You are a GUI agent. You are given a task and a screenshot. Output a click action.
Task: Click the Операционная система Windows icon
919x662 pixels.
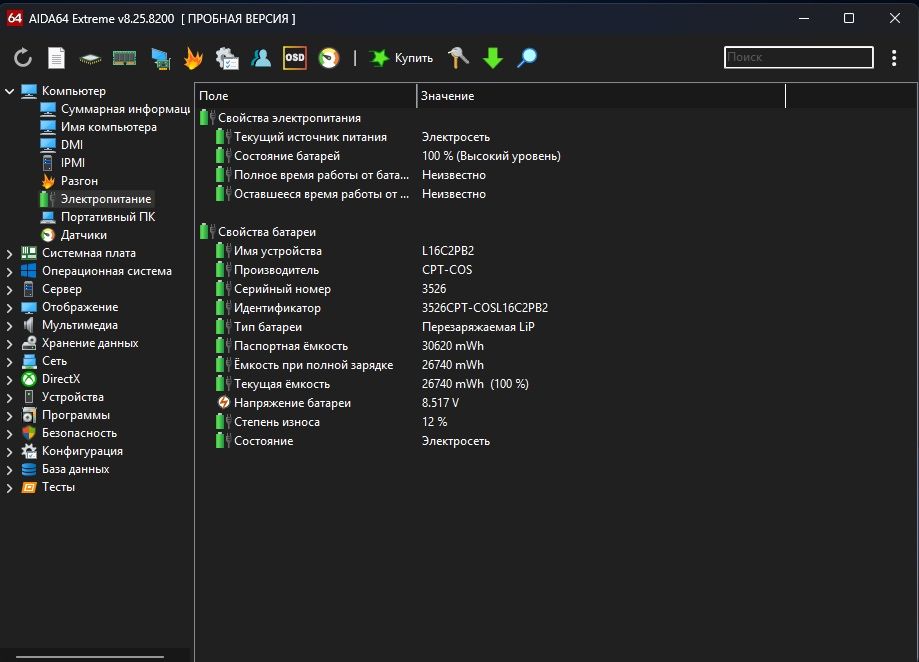(x=29, y=271)
